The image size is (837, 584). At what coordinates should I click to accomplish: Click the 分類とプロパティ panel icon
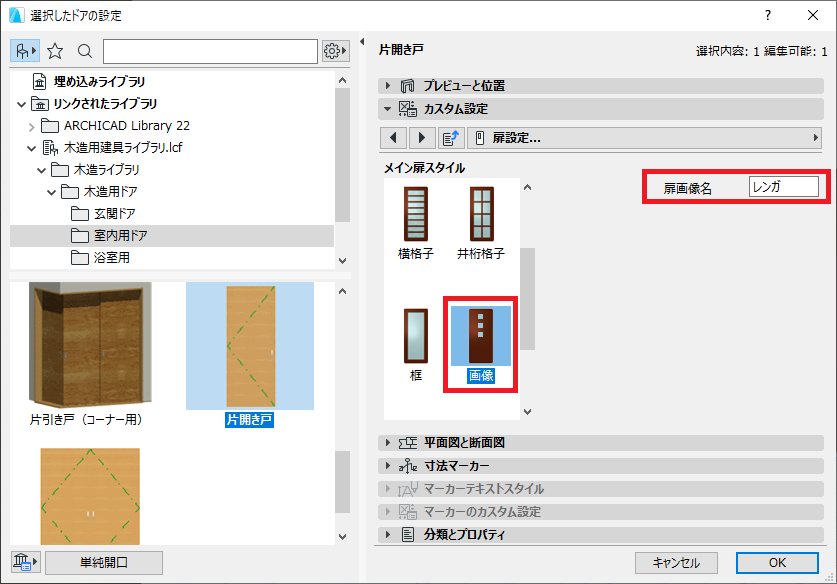(x=408, y=534)
